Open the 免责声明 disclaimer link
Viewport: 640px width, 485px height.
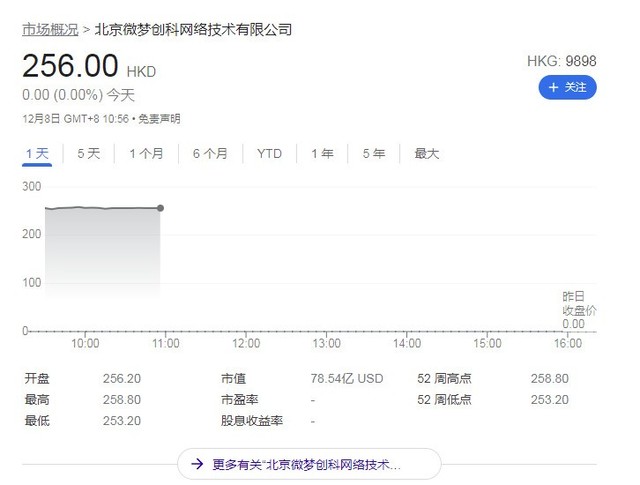coord(159,119)
